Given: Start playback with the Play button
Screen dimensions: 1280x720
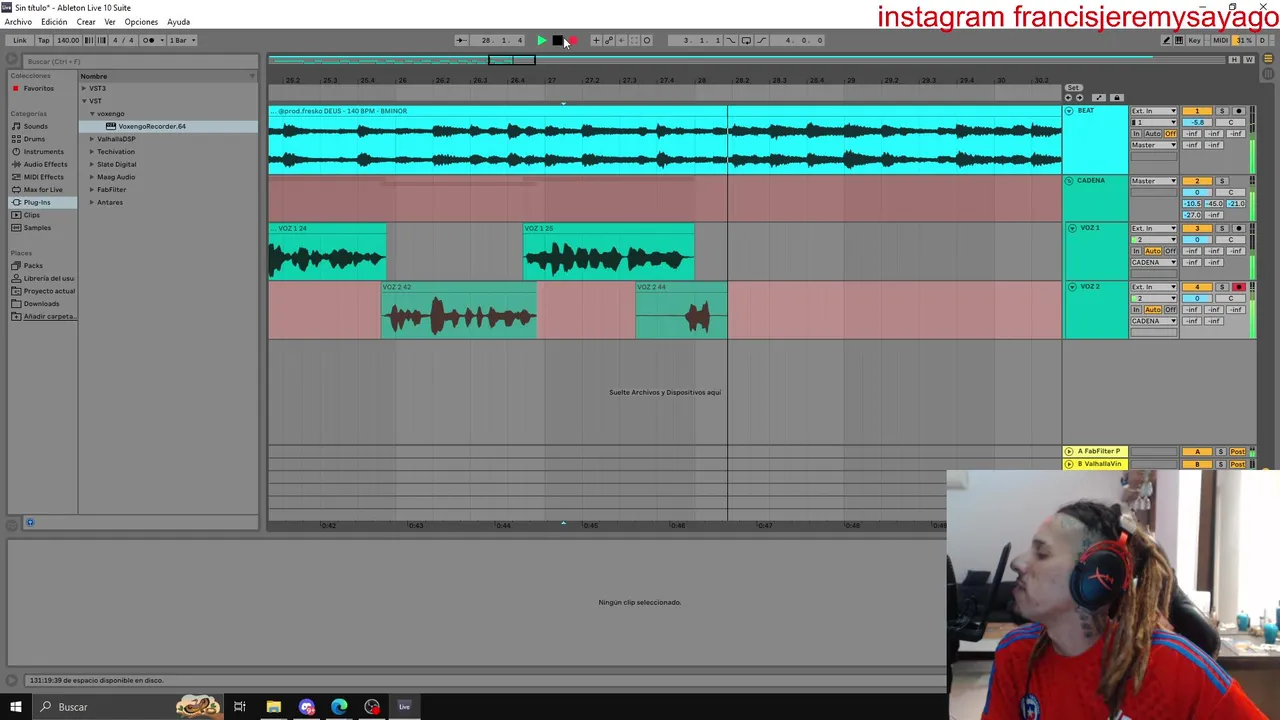Looking at the screenshot, I should click(541, 40).
